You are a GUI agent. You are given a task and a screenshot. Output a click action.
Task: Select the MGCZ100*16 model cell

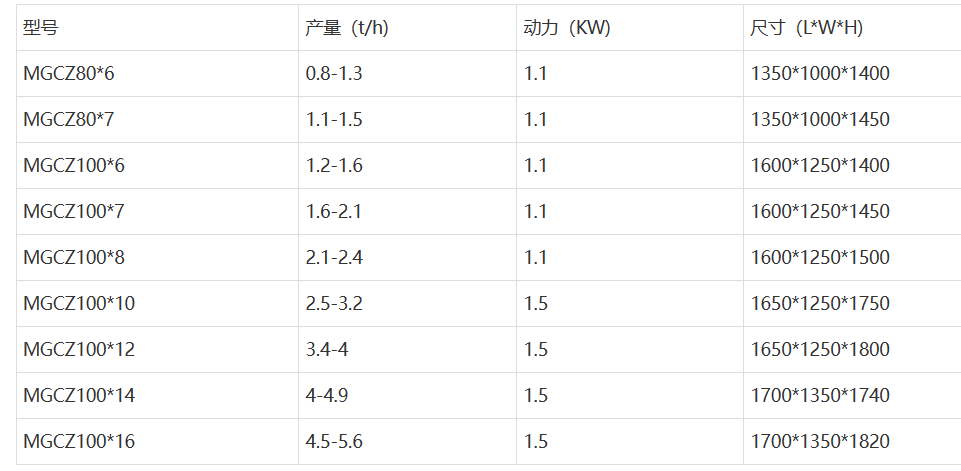(158, 442)
